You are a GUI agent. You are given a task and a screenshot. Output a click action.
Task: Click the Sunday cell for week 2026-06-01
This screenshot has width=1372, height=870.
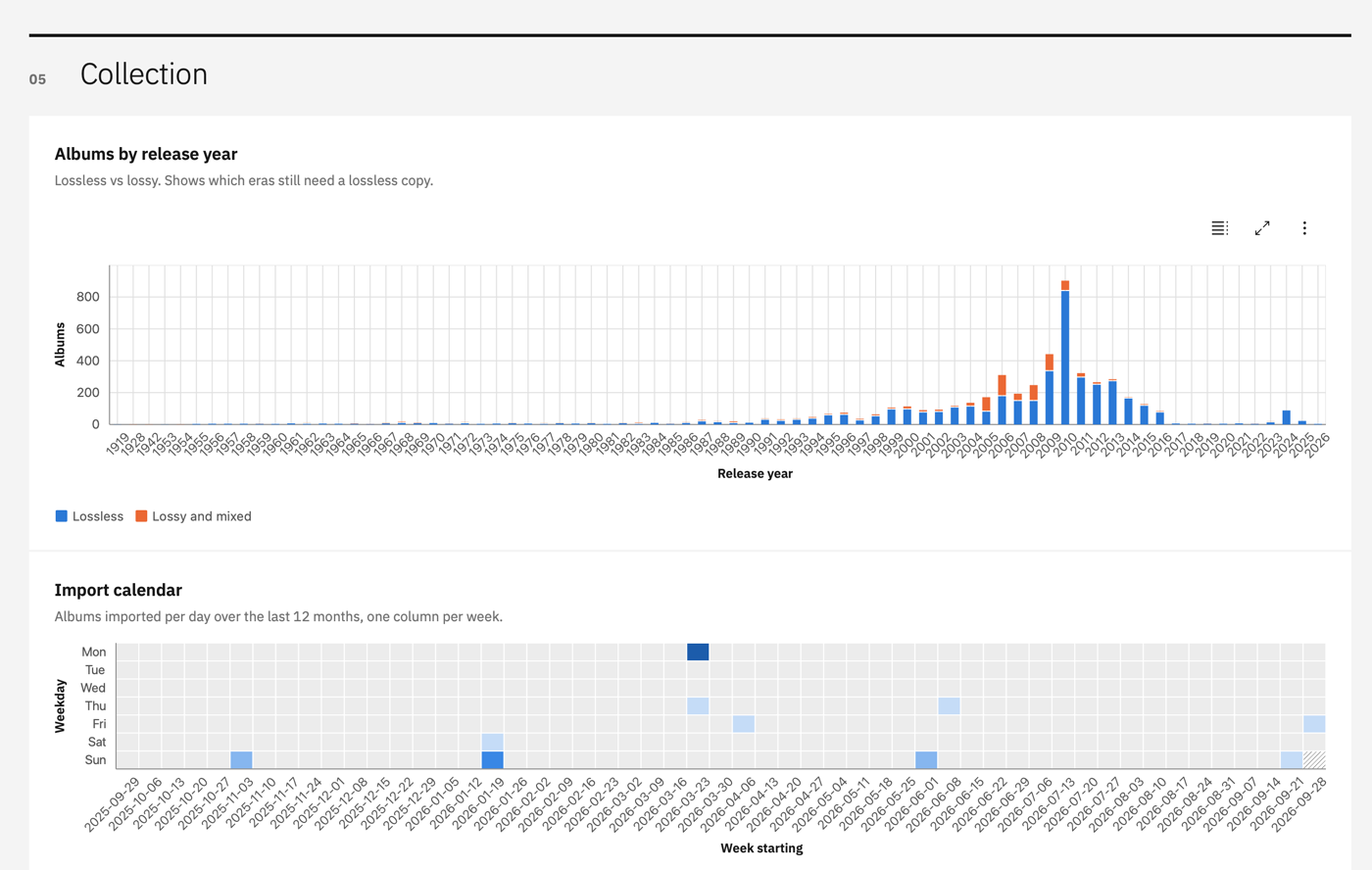pos(926,759)
